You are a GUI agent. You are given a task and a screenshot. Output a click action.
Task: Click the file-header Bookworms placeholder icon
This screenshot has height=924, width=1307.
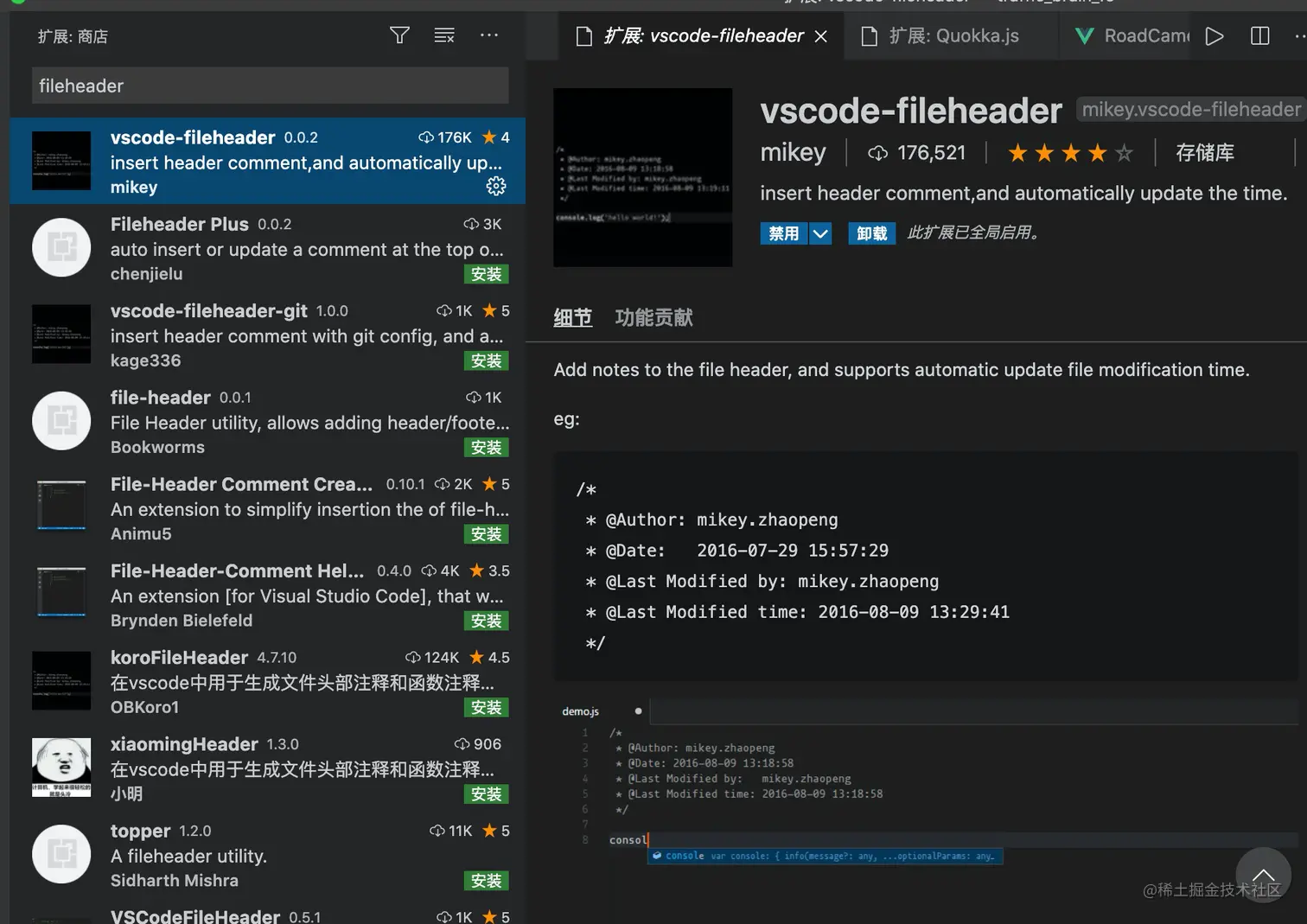(x=61, y=421)
